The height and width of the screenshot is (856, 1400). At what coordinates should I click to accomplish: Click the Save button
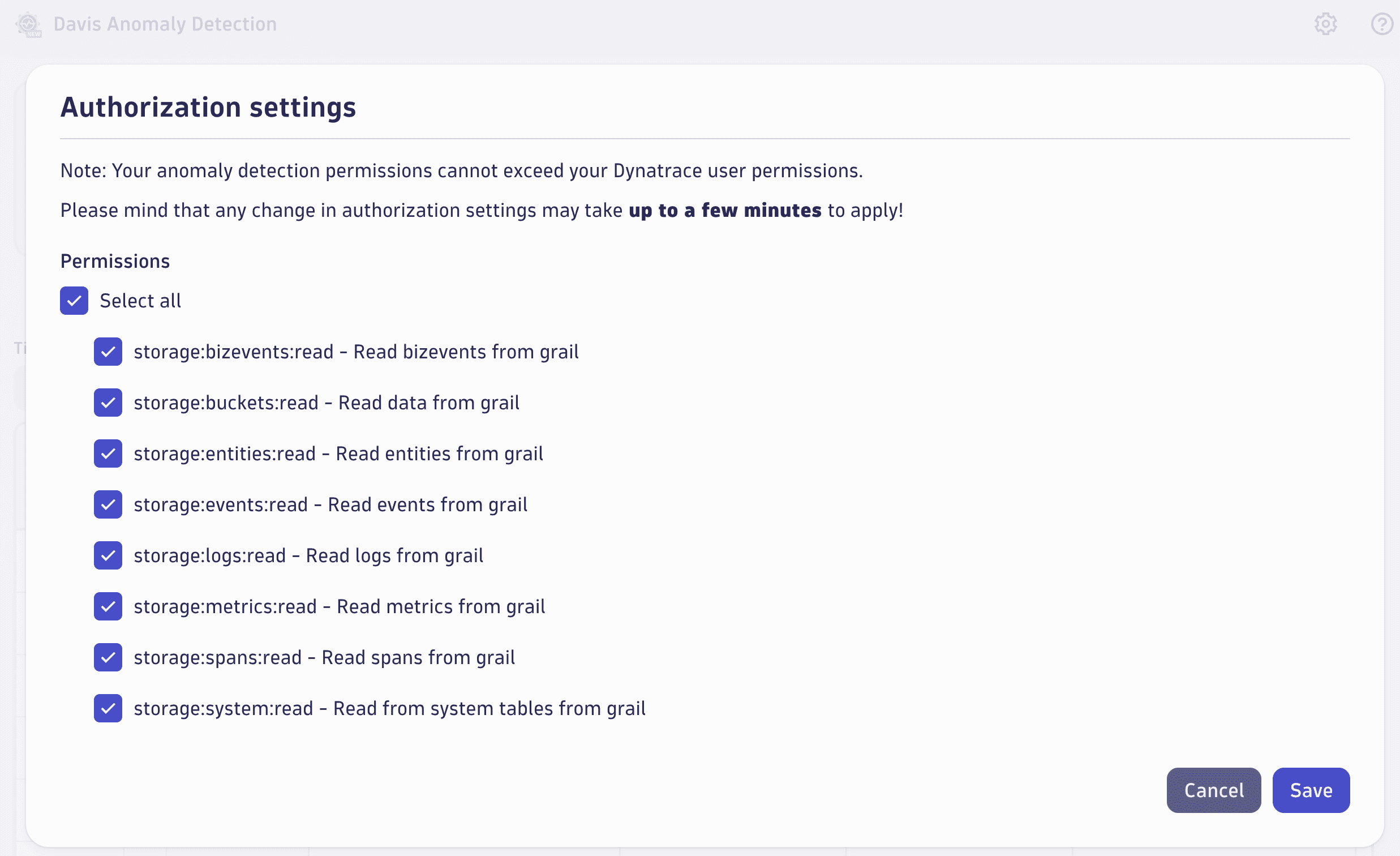tap(1311, 790)
